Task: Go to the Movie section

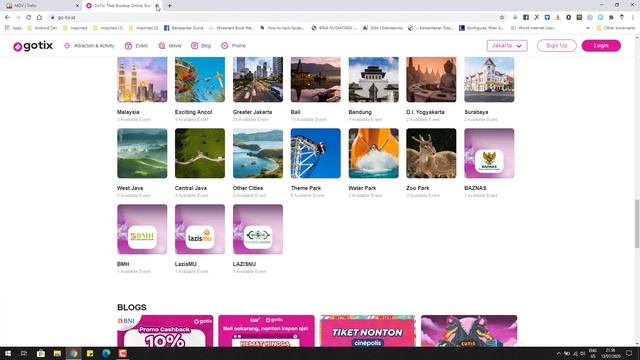Action: (170, 46)
